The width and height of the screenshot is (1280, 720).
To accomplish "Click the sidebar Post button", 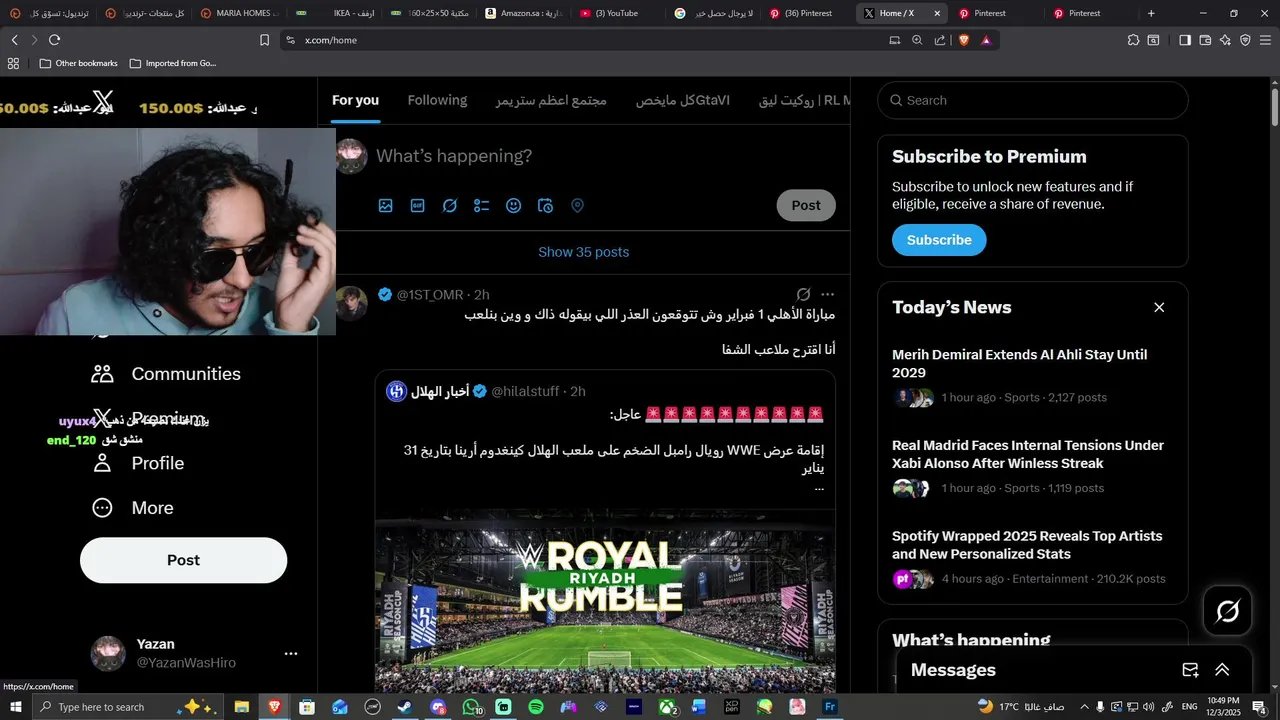I will click(183, 560).
